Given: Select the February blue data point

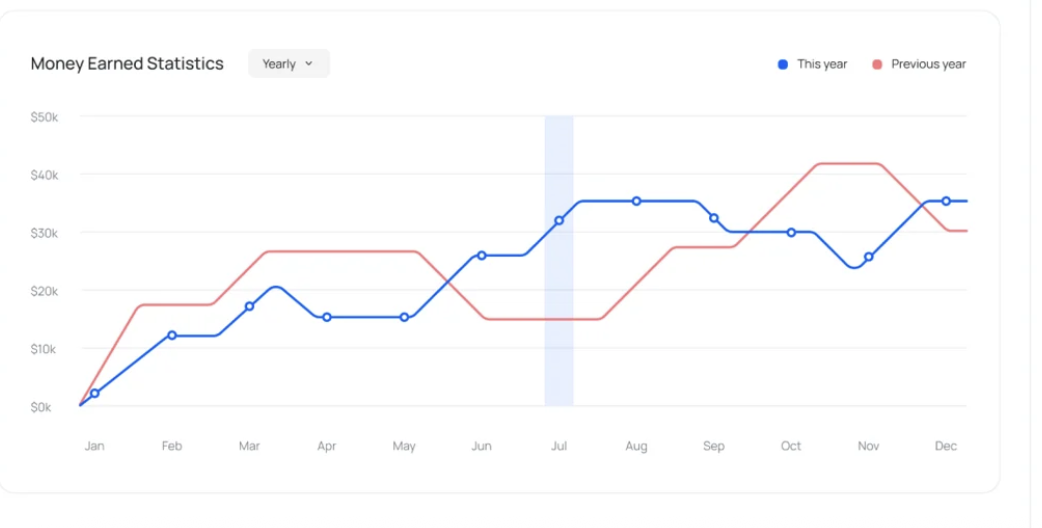Looking at the screenshot, I should [x=172, y=335].
